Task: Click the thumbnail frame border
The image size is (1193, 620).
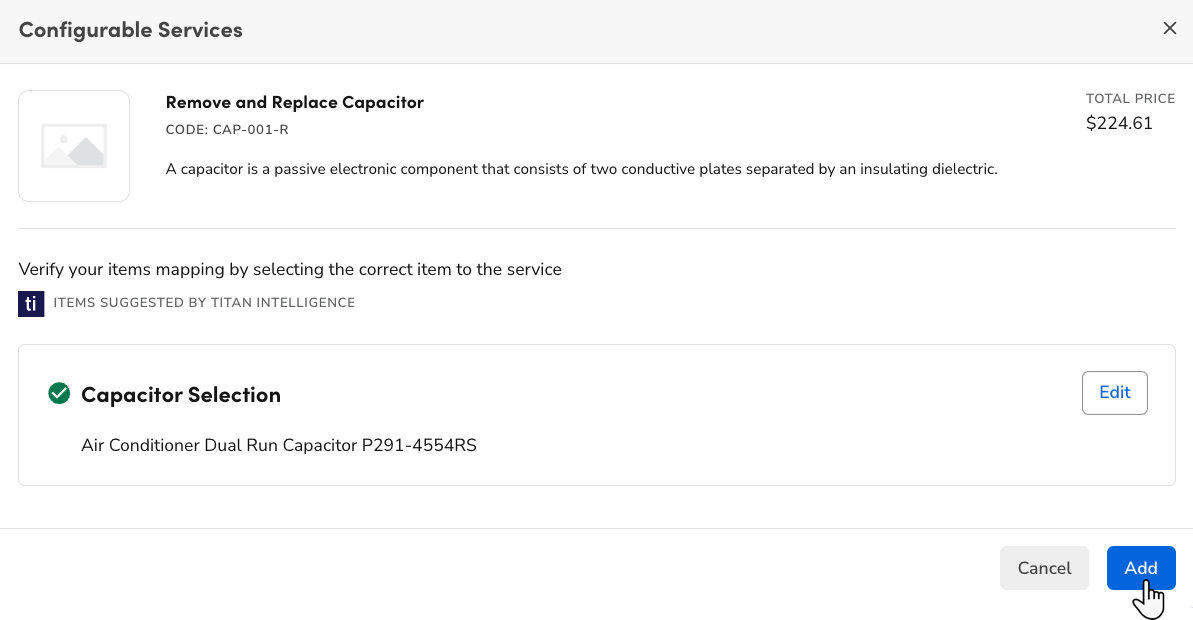Action: (74, 91)
